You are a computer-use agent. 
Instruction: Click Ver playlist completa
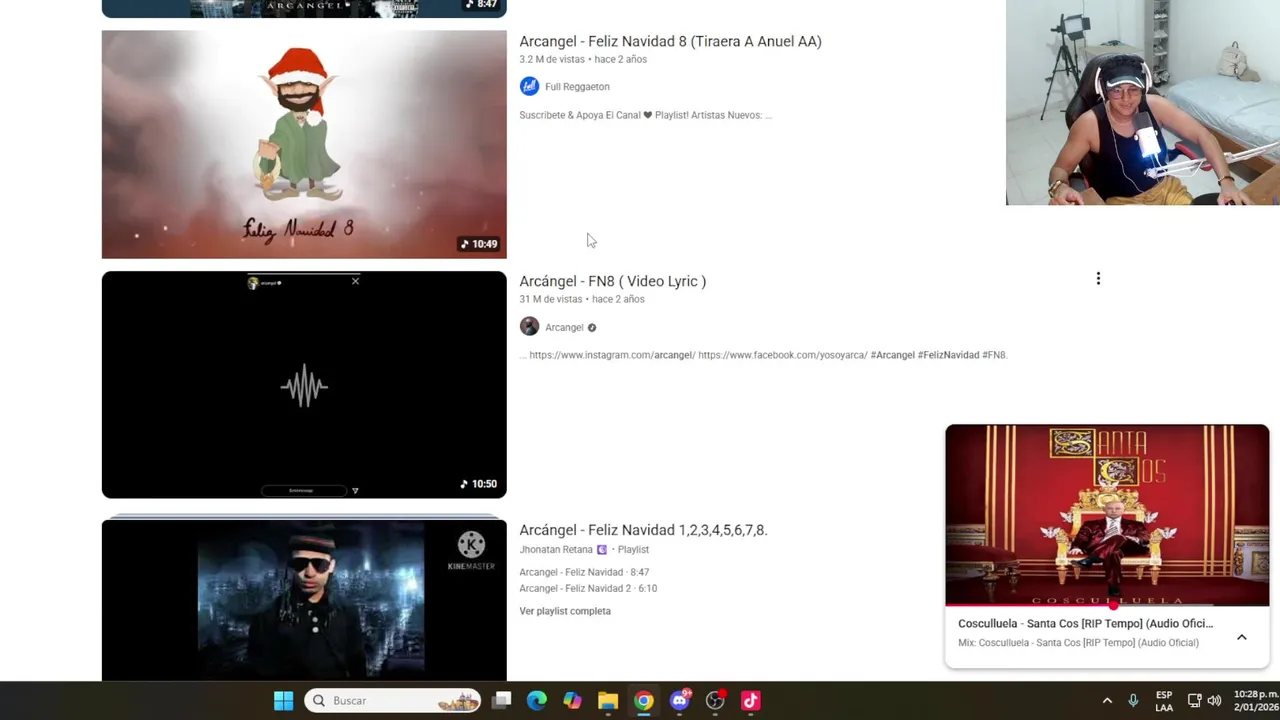coord(565,611)
